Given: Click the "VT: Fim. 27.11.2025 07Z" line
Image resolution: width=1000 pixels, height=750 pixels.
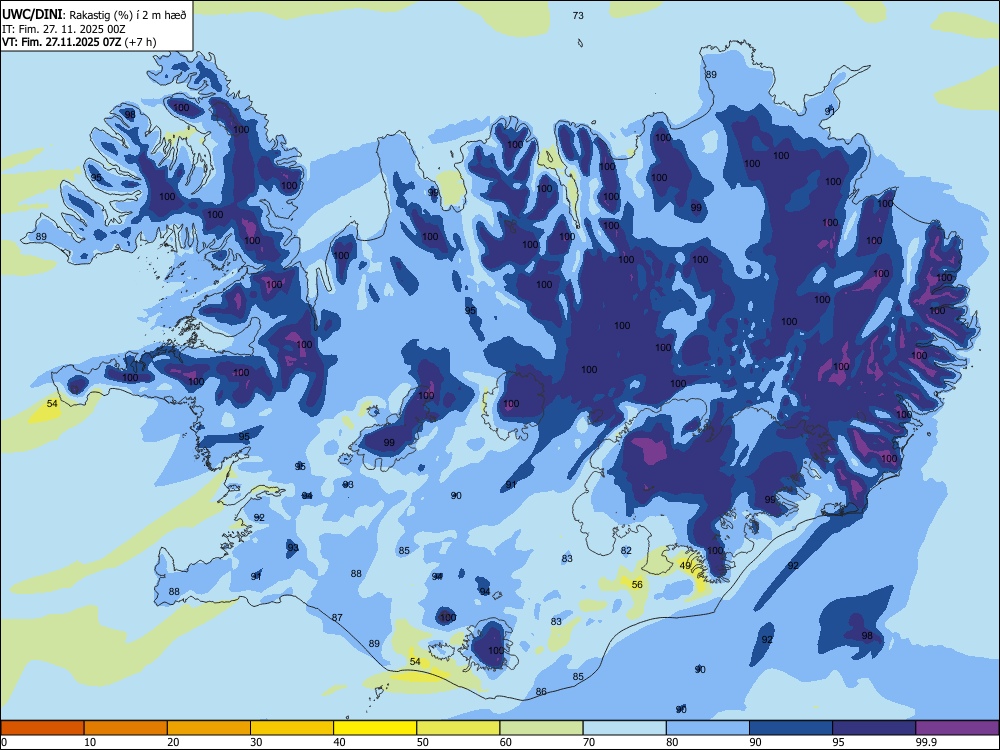Looking at the screenshot, I should [x=61, y=43].
